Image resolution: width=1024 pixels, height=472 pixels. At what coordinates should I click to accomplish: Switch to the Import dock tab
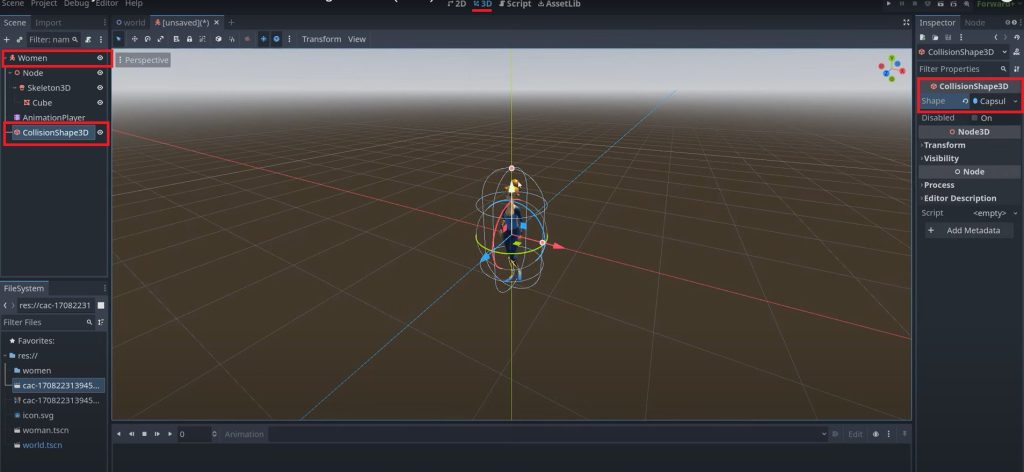[48, 22]
